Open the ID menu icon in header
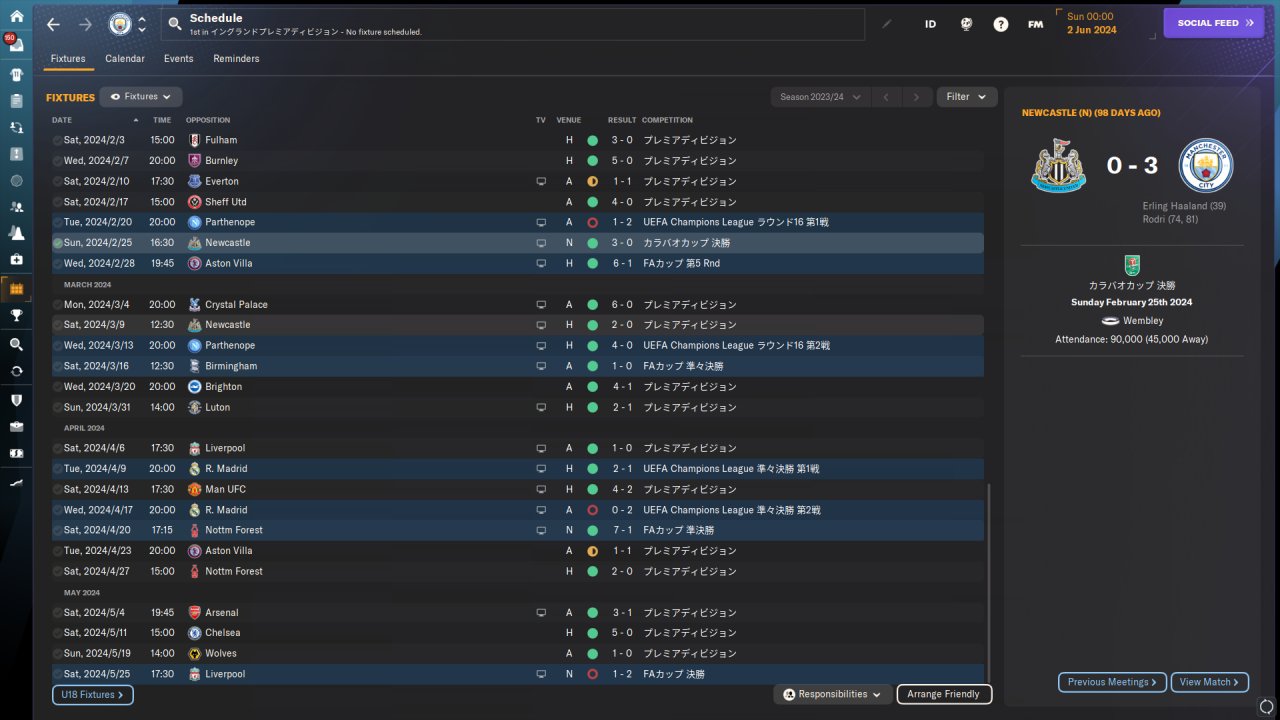Viewport: 1280px width, 720px height. [930, 24]
